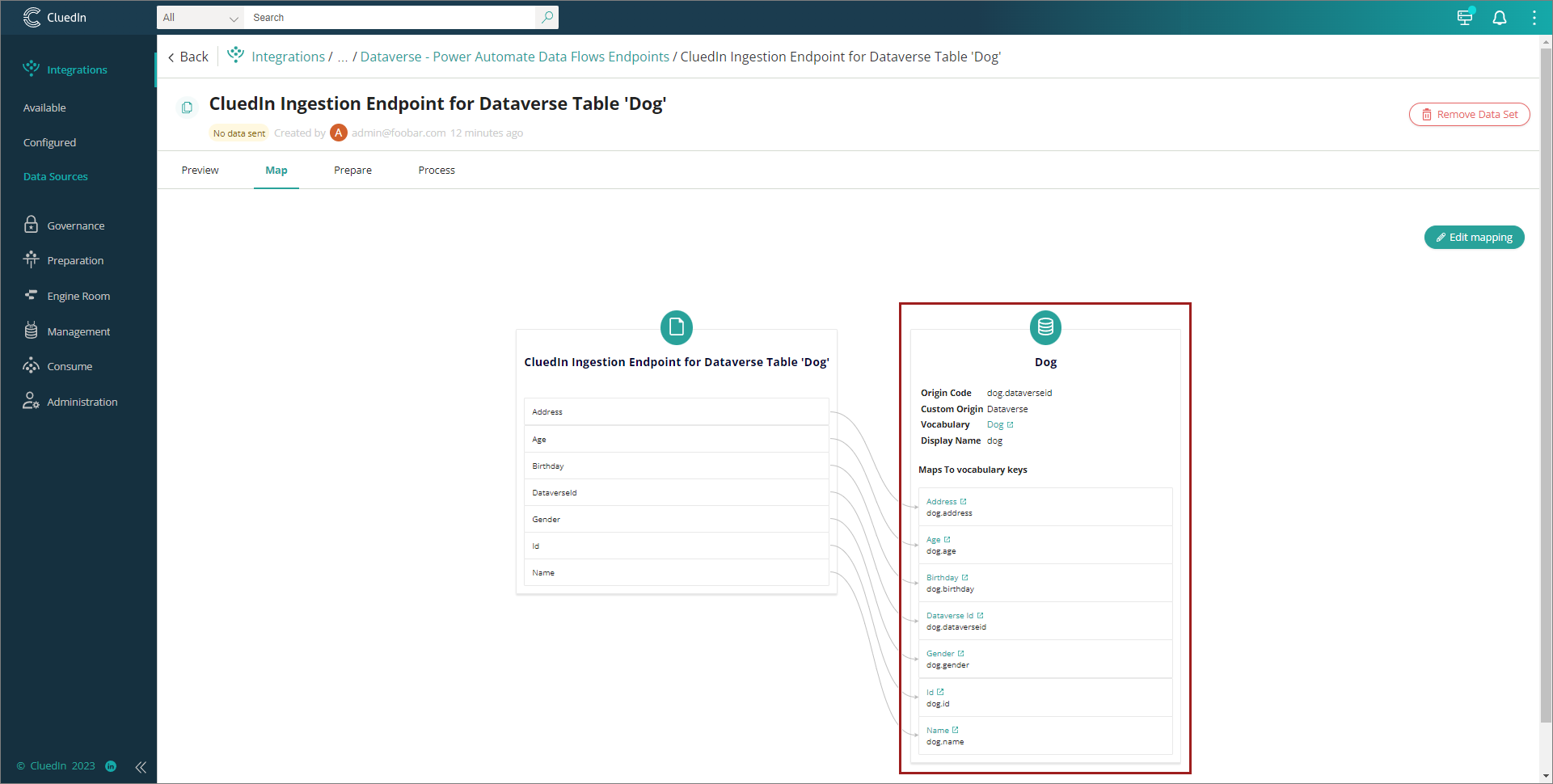
Task: Click the search magnifier icon
Action: pos(547,17)
